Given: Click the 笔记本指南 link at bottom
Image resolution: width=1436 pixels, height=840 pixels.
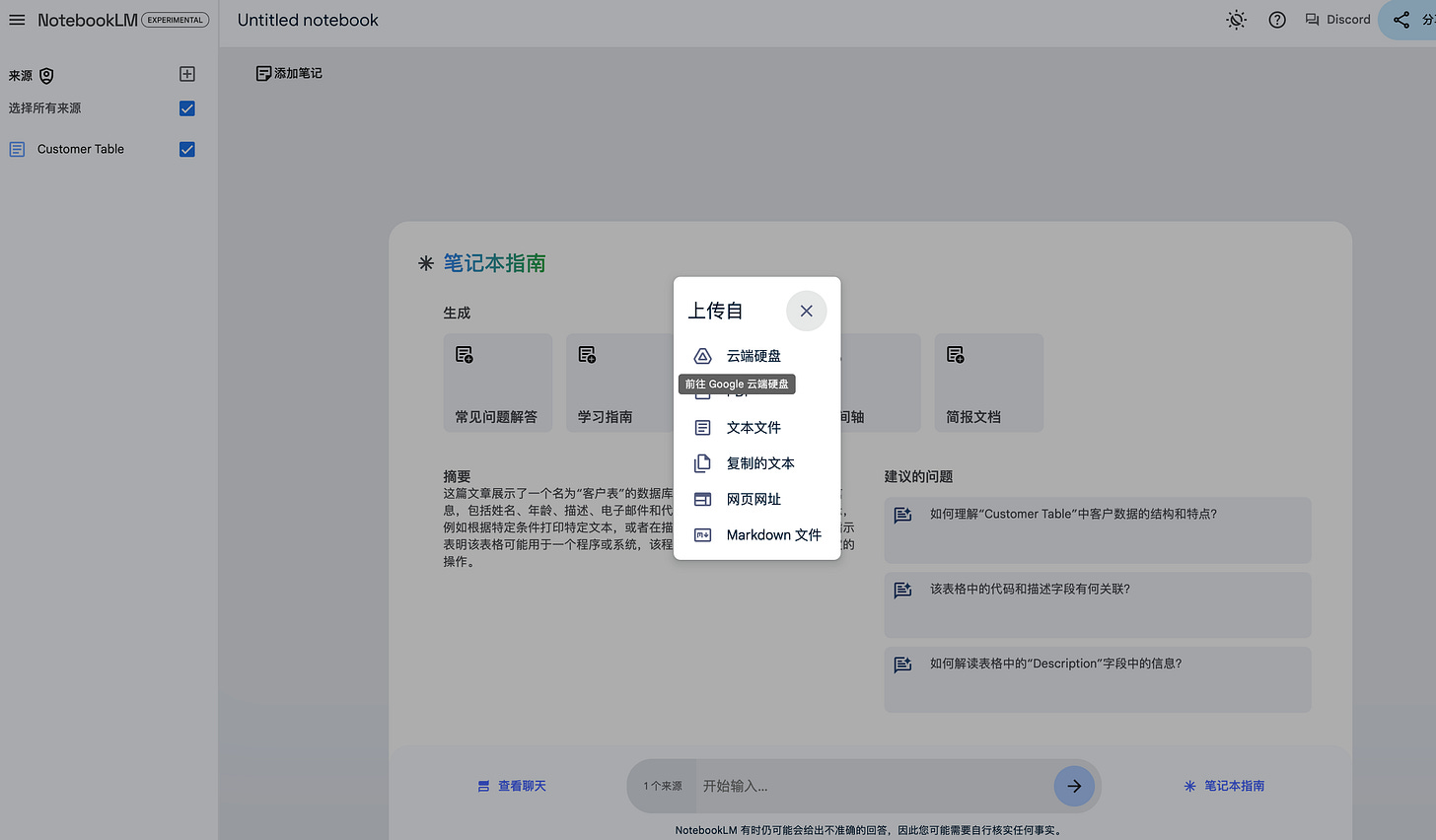Looking at the screenshot, I should coord(1224,786).
